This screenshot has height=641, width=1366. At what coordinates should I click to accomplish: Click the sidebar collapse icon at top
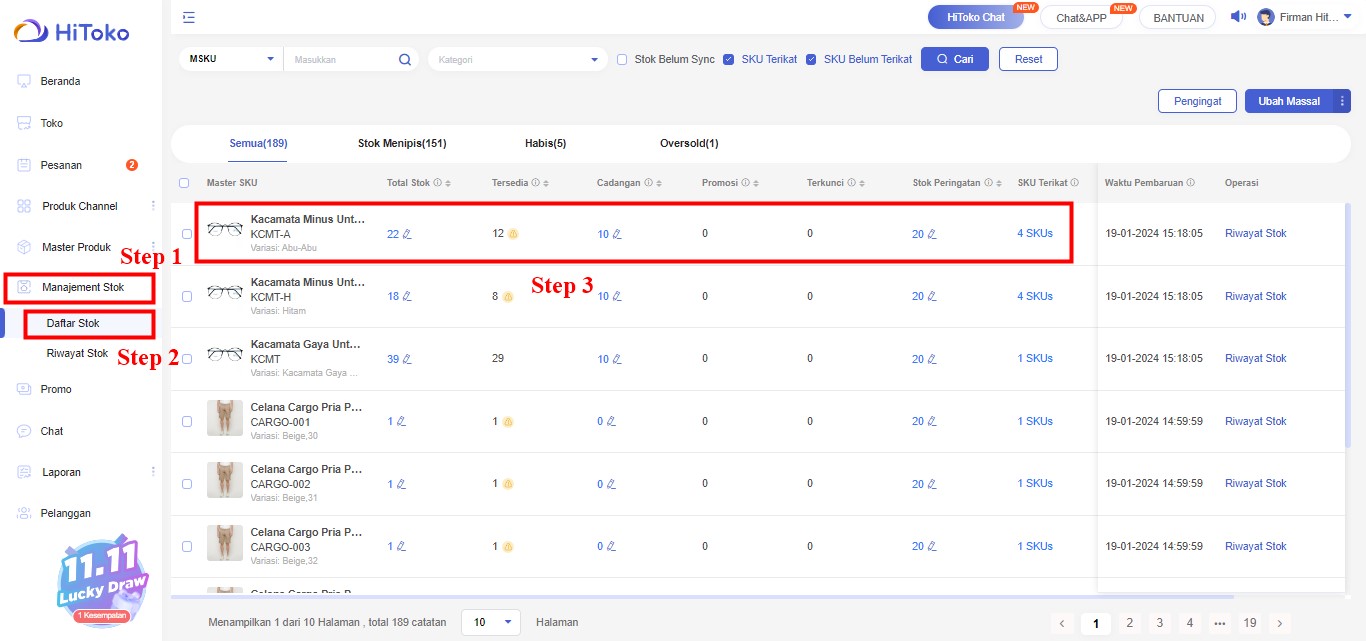click(x=189, y=17)
